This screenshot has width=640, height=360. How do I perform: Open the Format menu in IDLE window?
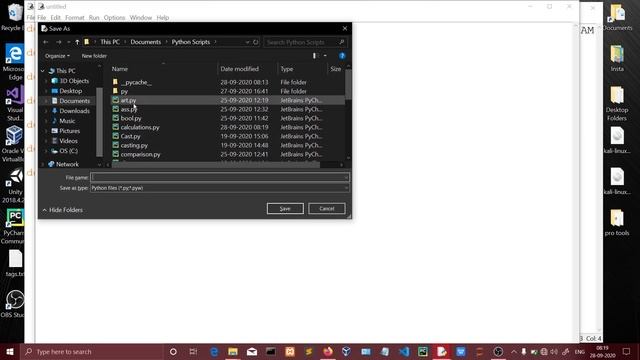75,18
